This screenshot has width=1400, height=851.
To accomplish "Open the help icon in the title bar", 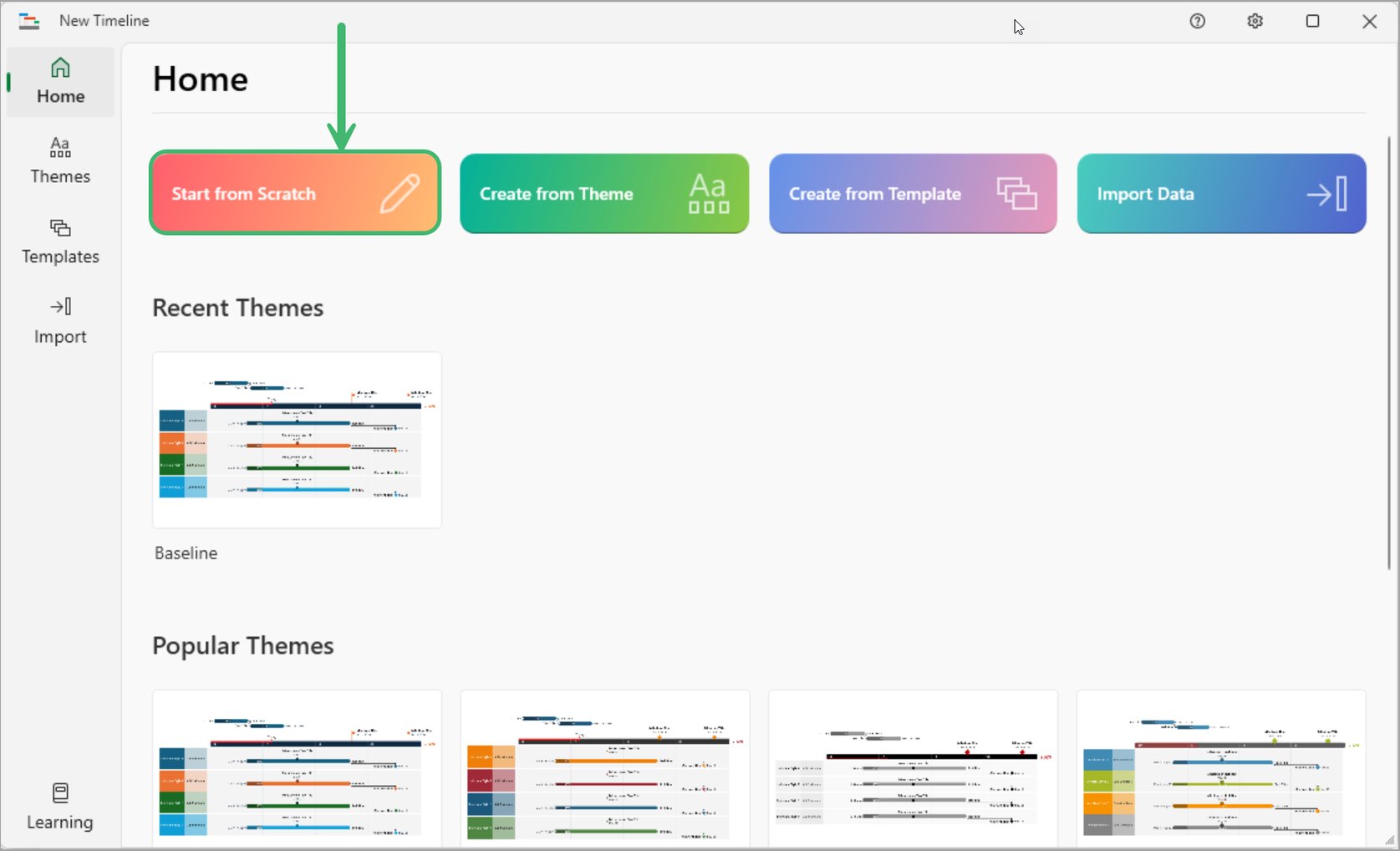I will tap(1197, 21).
